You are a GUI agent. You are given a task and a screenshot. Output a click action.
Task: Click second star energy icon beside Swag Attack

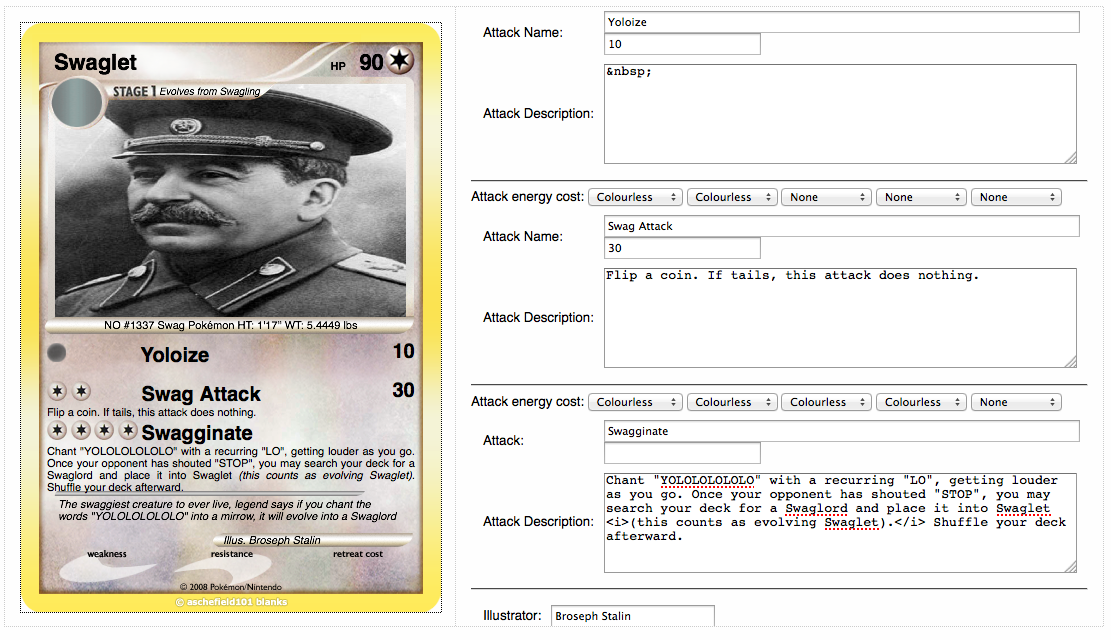tap(82, 391)
